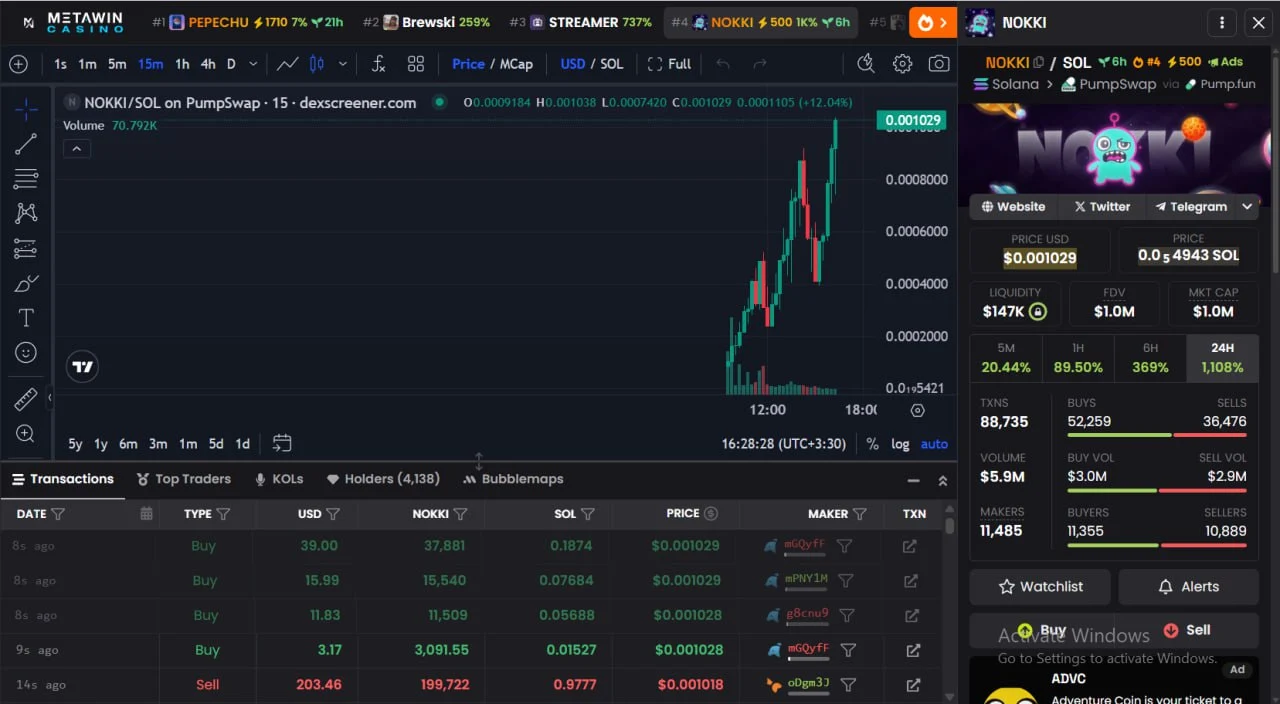
Task: Filter the TYPE column dropdown
Action: click(223, 514)
